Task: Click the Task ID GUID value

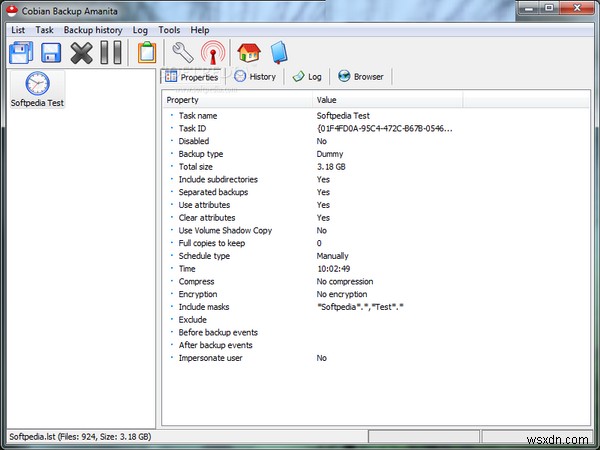Action: 385,129
